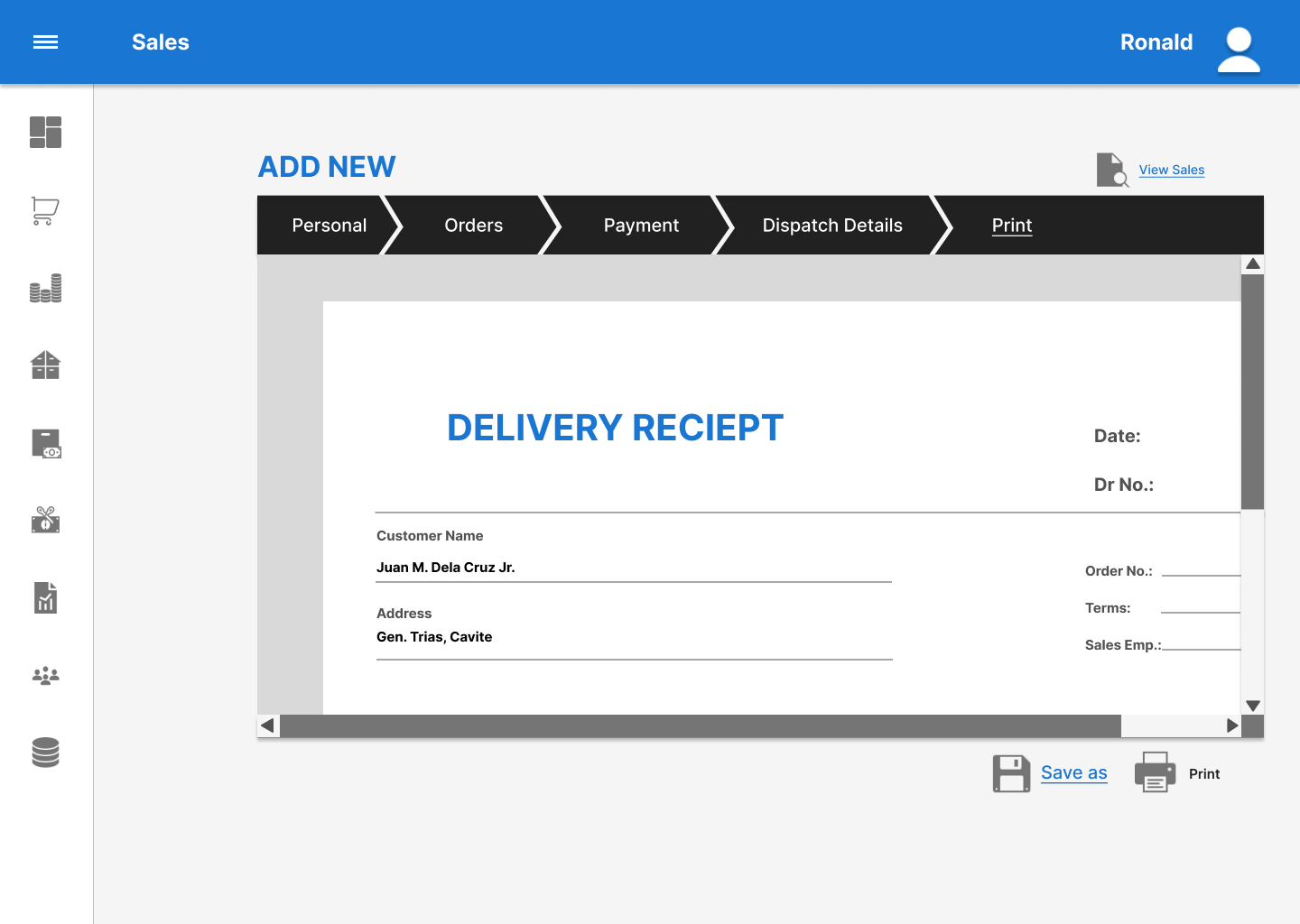This screenshot has height=924, width=1300.
Task: Open the Ronald user profile avatar
Action: click(x=1239, y=49)
